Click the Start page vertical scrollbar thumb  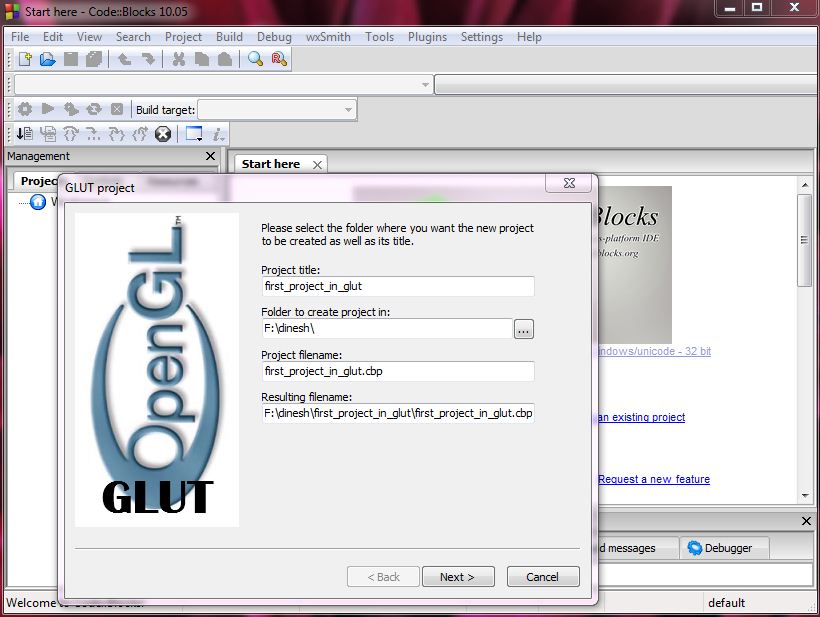(804, 240)
